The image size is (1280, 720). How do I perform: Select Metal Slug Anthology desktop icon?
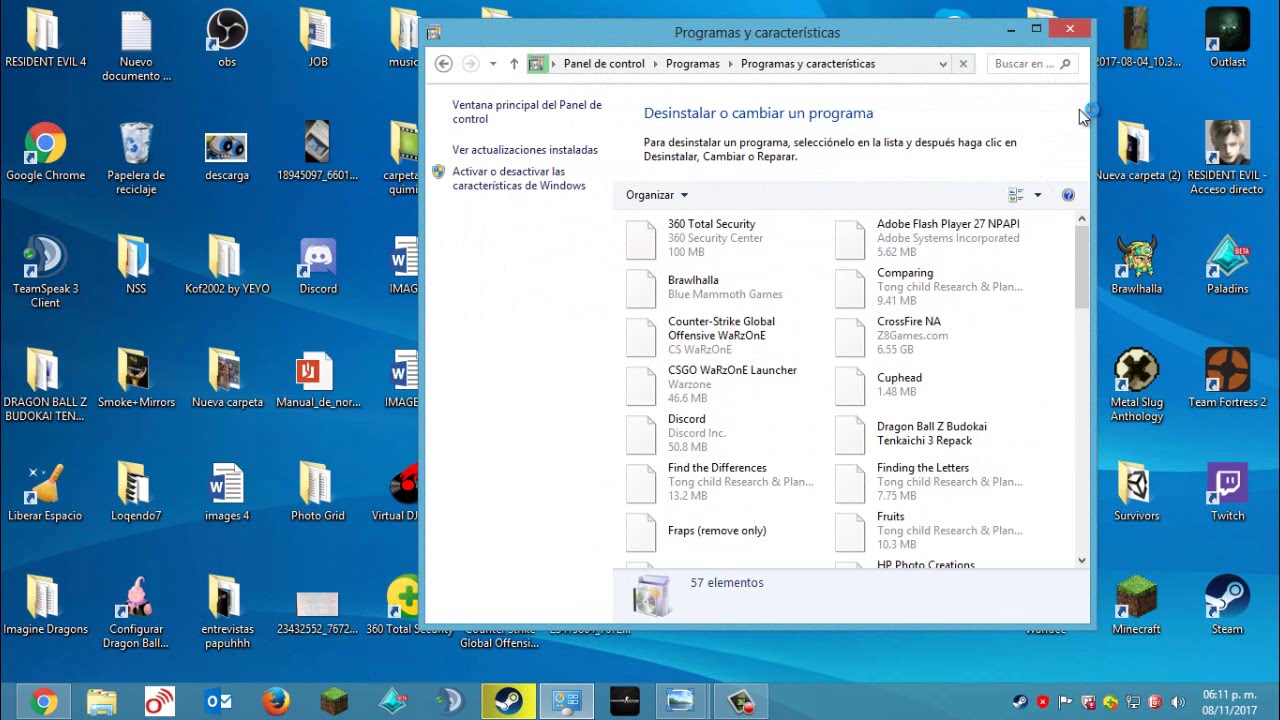click(x=1137, y=385)
